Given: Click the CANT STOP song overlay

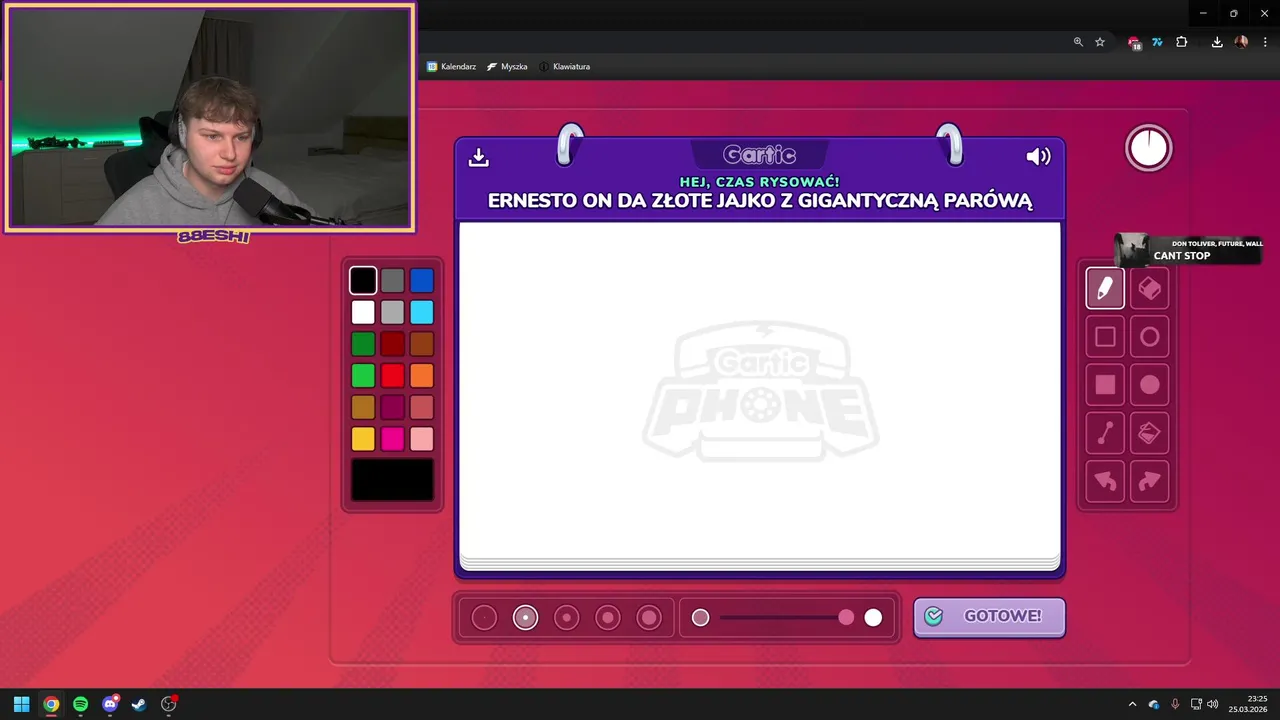Looking at the screenshot, I should pos(1189,249).
